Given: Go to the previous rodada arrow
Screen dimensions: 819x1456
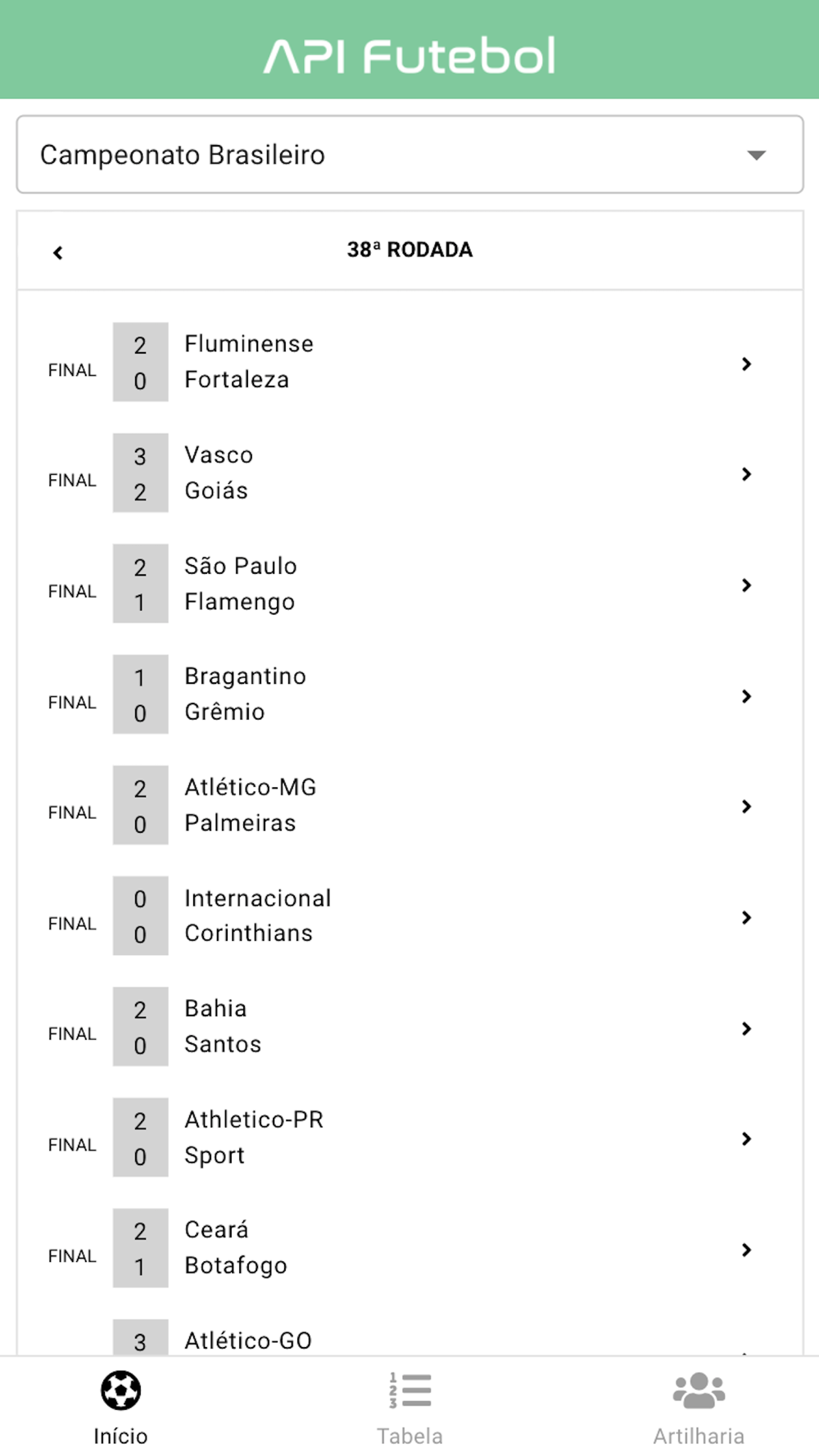Looking at the screenshot, I should (58, 252).
